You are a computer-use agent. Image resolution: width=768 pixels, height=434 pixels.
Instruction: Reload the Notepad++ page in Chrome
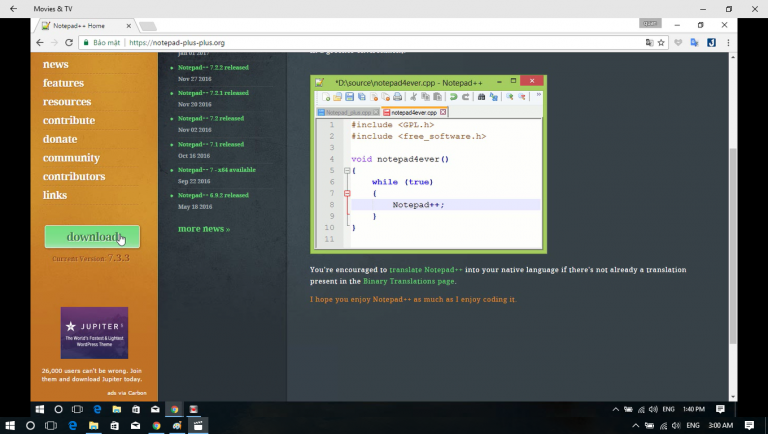[69, 43]
